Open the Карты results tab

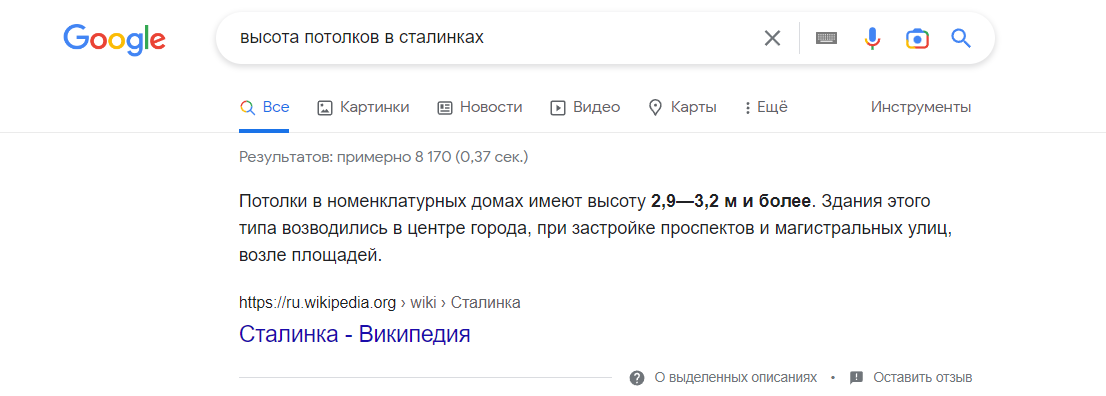pos(682,107)
